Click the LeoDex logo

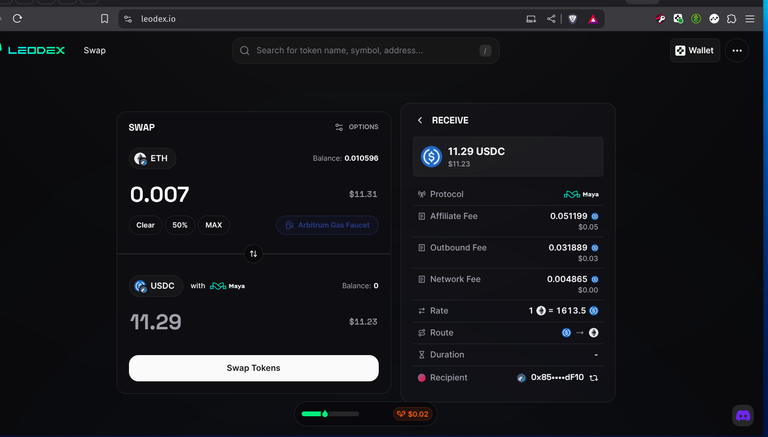32,50
